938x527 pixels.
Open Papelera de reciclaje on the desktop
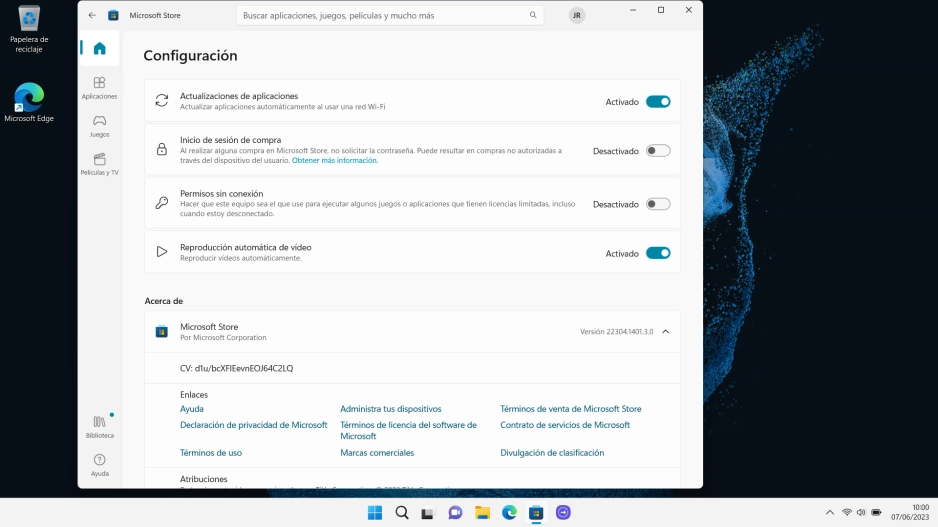click(x=29, y=29)
